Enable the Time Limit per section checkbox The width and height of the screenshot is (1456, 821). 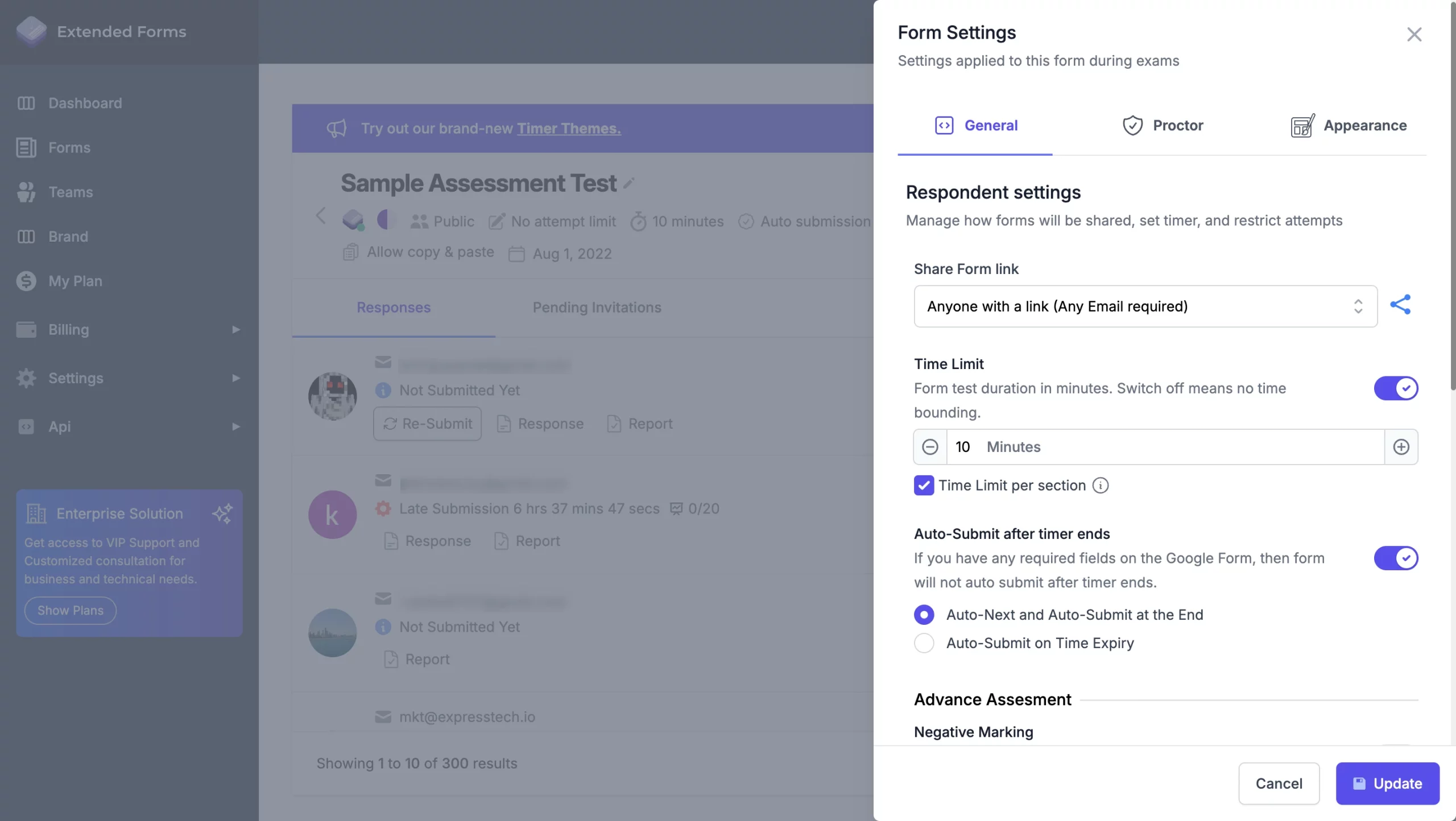tap(923, 484)
